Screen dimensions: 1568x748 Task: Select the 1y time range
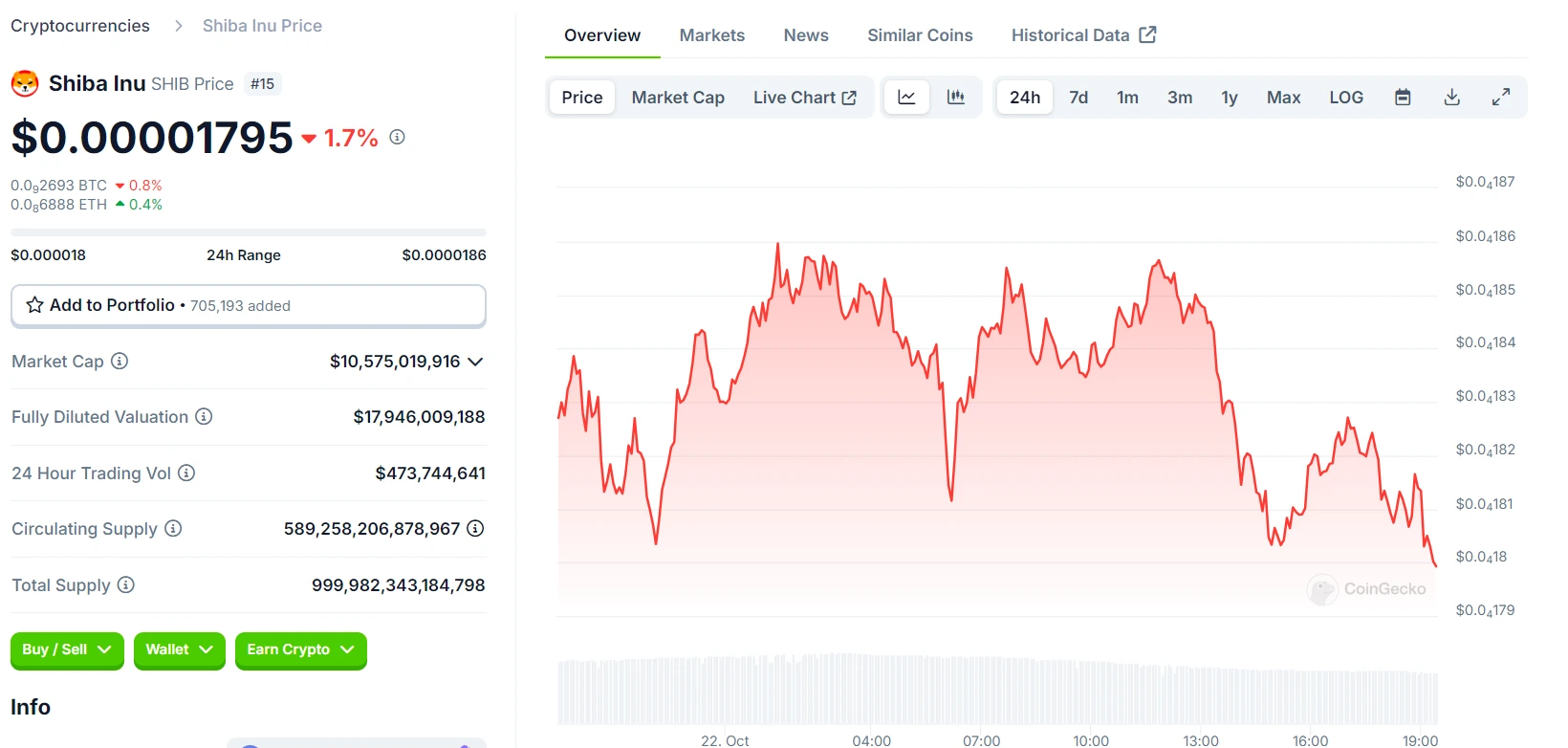coord(1230,98)
